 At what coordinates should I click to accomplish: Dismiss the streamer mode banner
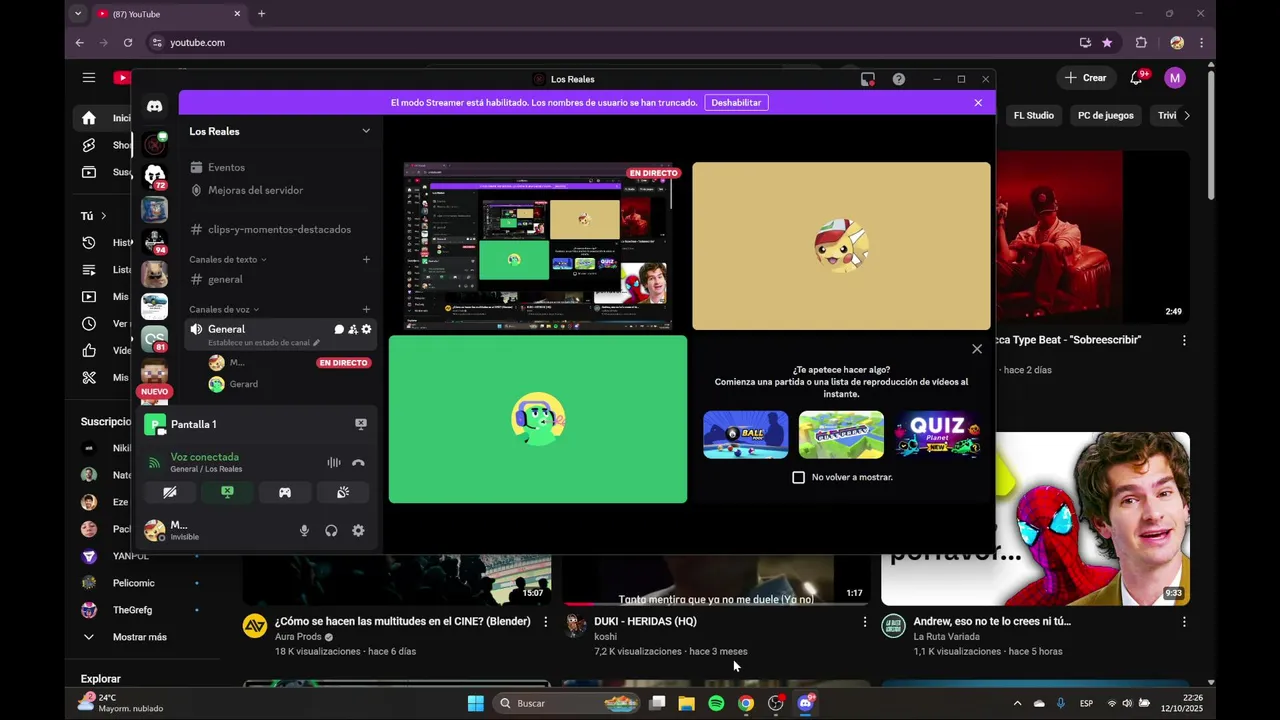978,103
